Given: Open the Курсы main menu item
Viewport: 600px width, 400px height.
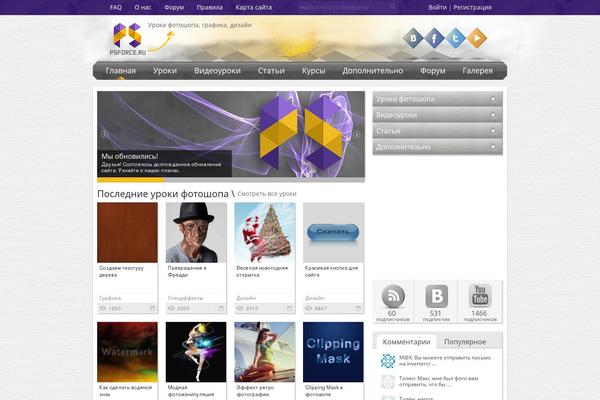Looking at the screenshot, I should point(313,71).
